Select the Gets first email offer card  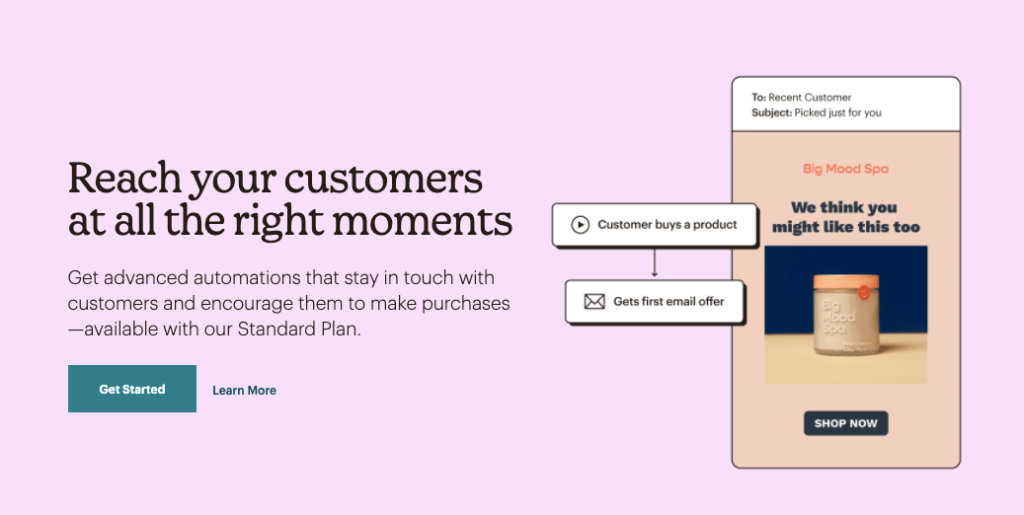655,302
